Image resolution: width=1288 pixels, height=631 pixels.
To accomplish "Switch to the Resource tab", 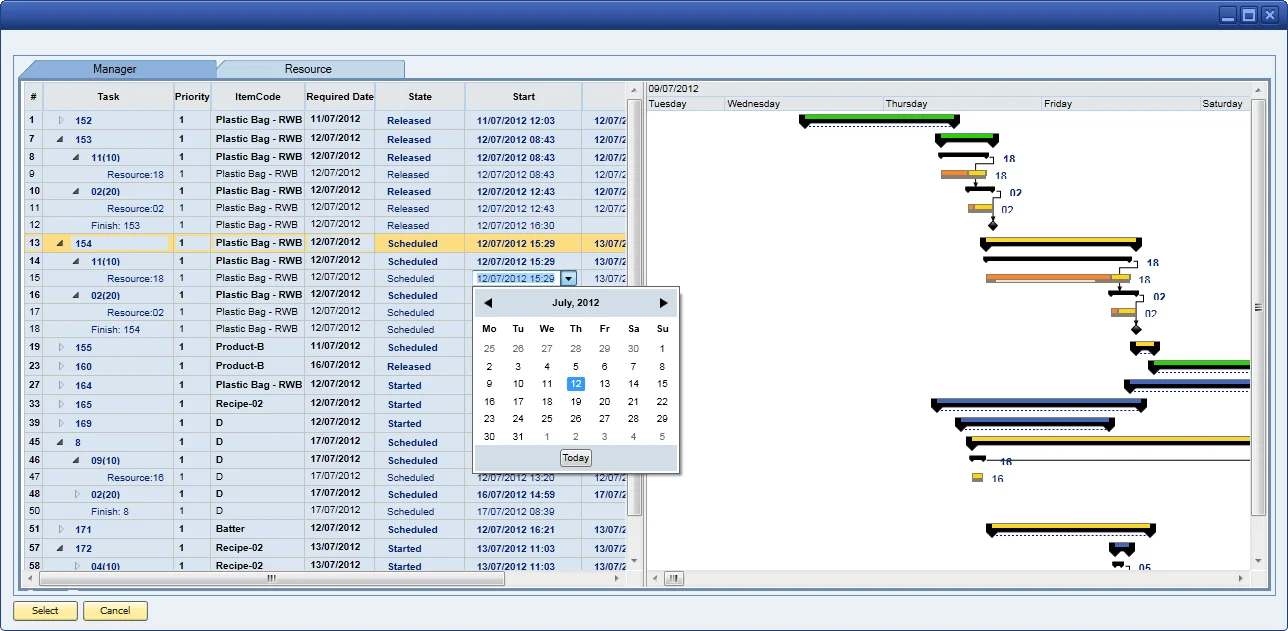I will coord(308,69).
